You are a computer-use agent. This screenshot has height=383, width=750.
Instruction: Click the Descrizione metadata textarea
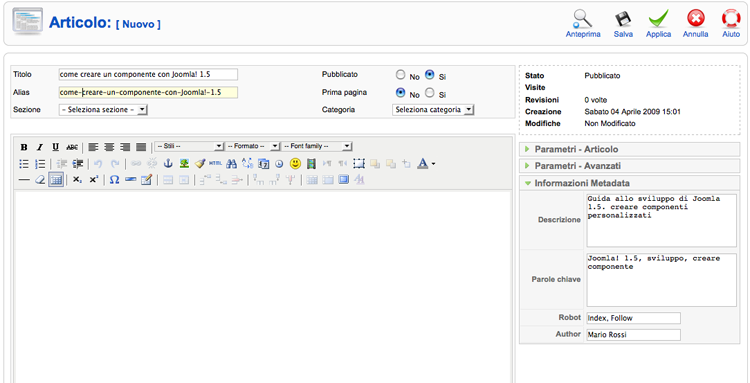[662, 220]
